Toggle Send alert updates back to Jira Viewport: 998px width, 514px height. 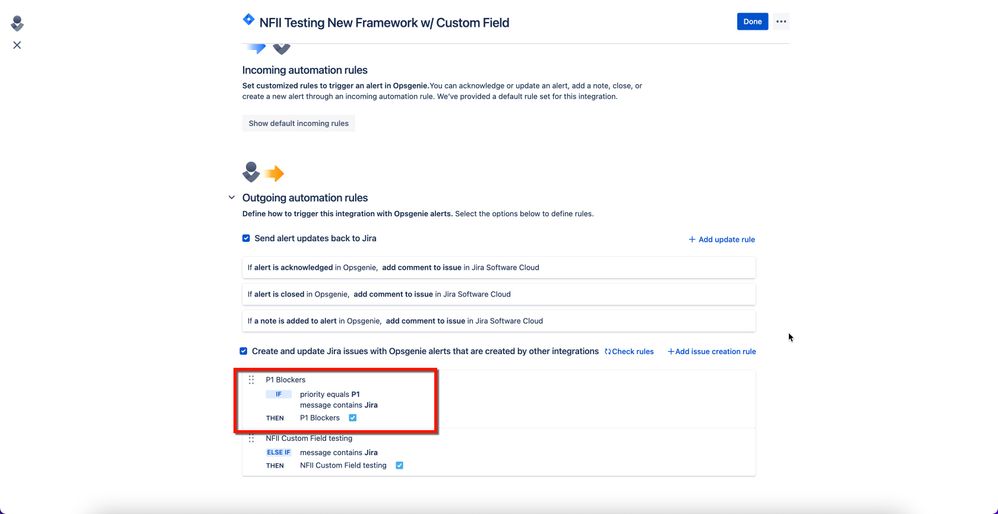tap(246, 239)
